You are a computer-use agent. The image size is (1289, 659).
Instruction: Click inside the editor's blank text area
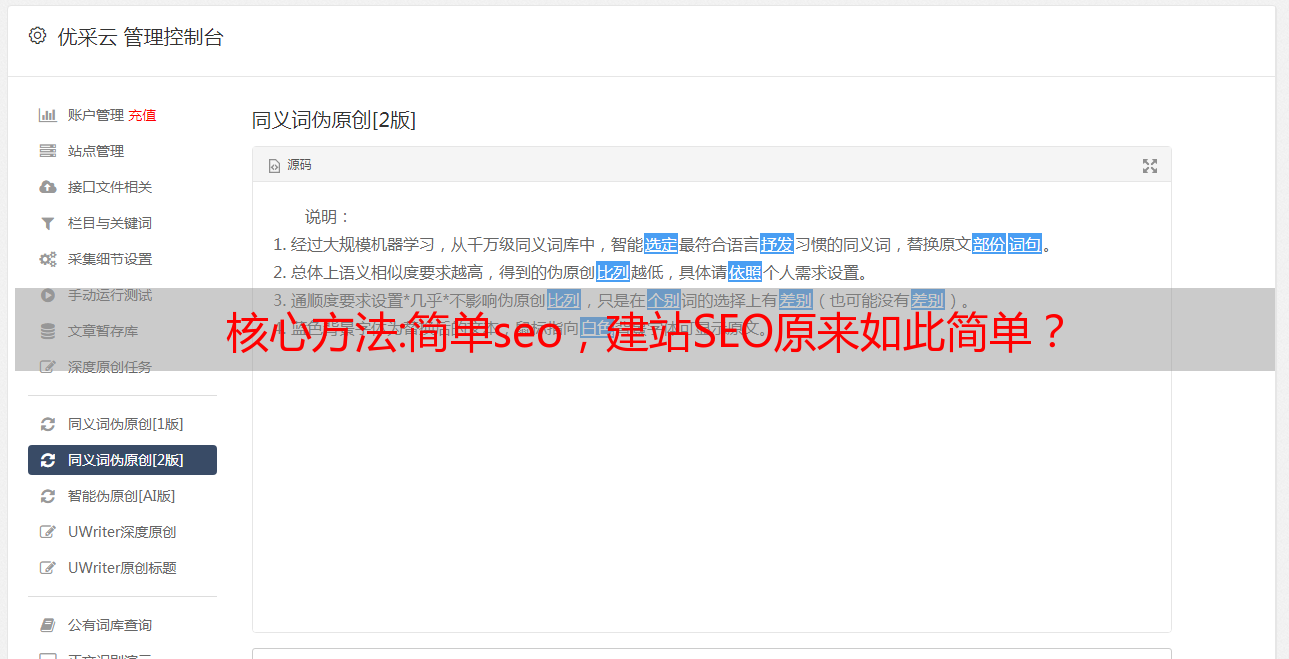(x=711, y=500)
